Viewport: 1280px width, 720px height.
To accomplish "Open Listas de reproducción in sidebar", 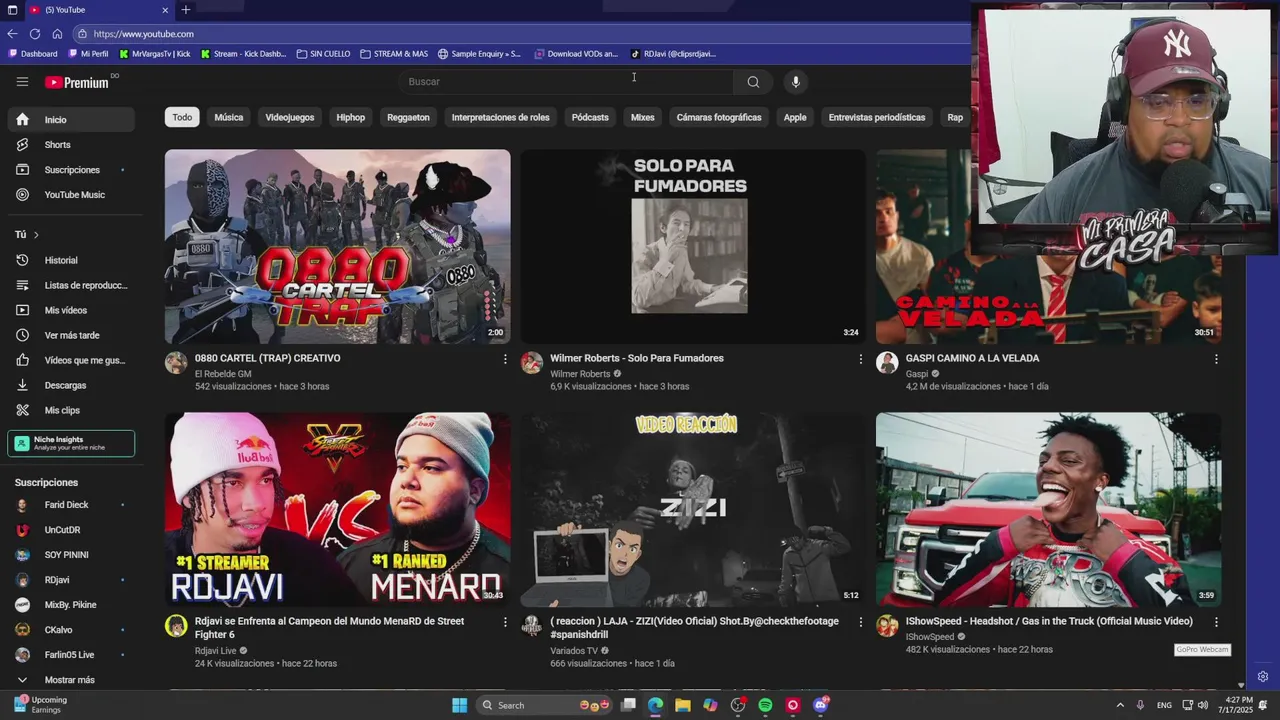I will [x=71, y=285].
